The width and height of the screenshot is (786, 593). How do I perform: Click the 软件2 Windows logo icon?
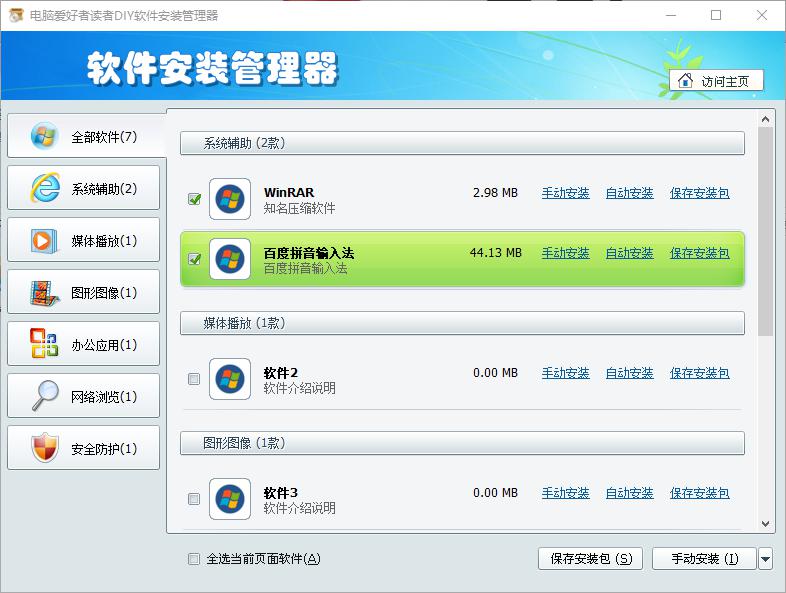coord(230,379)
